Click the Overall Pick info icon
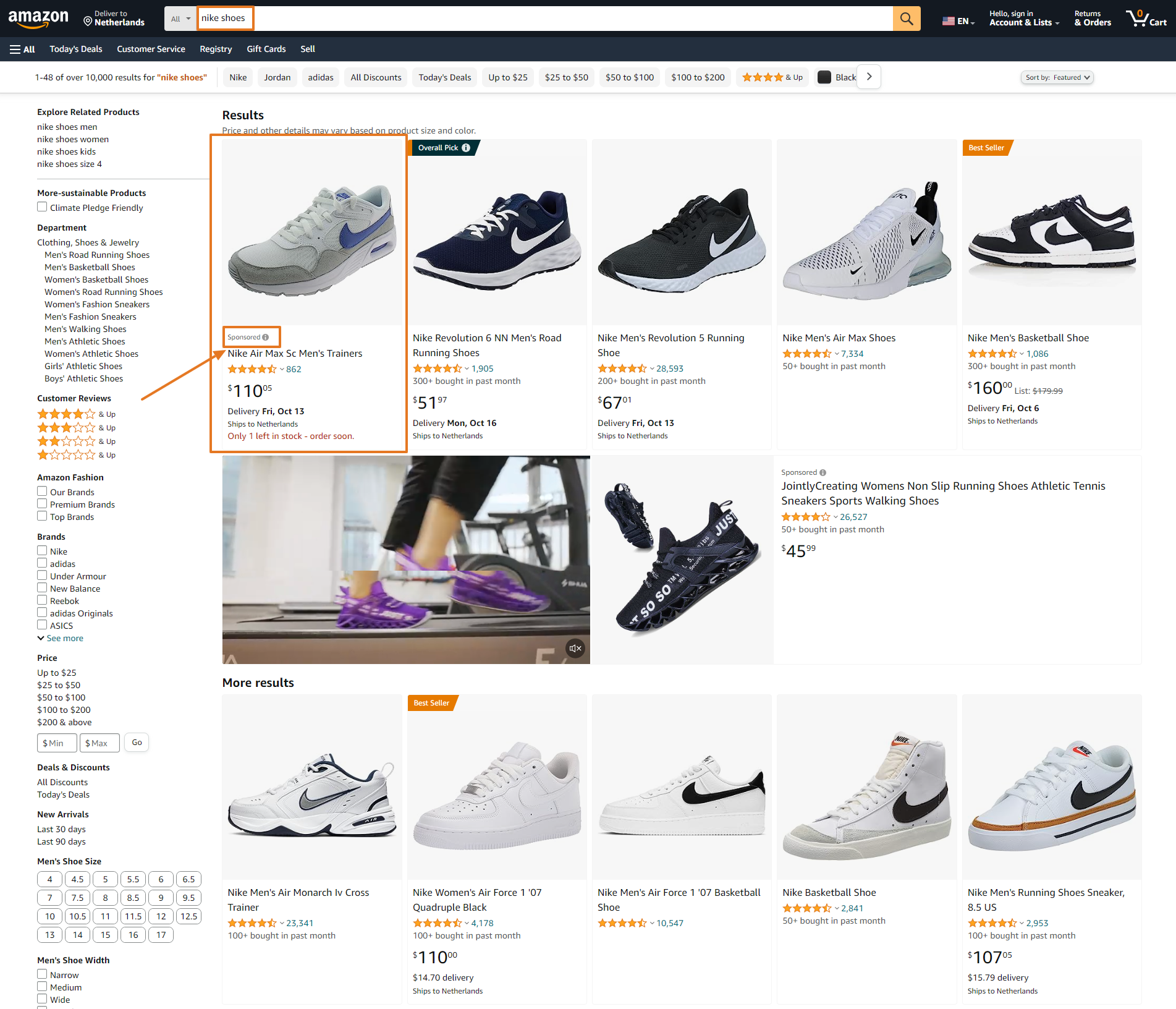 [466, 148]
